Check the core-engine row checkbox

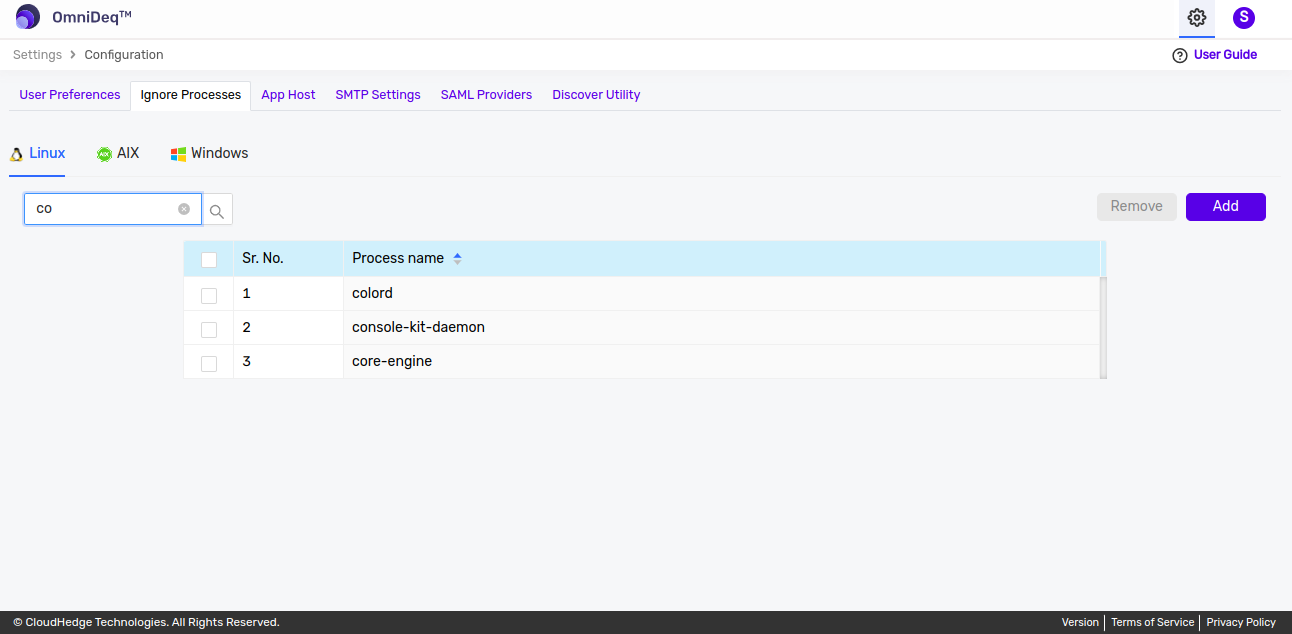[x=209, y=364]
